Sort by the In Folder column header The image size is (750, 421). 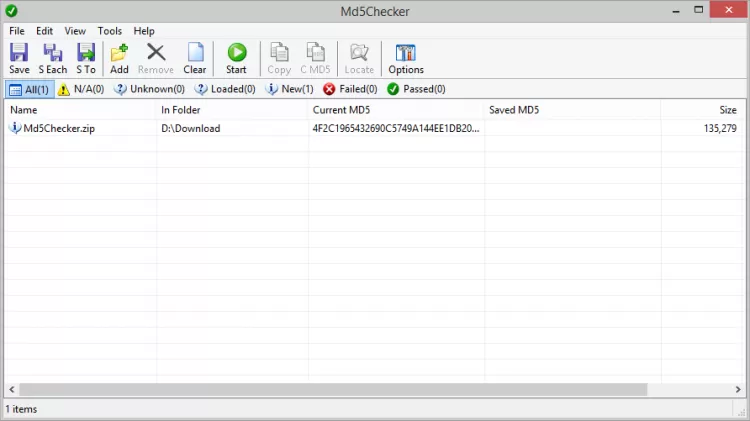(232, 110)
